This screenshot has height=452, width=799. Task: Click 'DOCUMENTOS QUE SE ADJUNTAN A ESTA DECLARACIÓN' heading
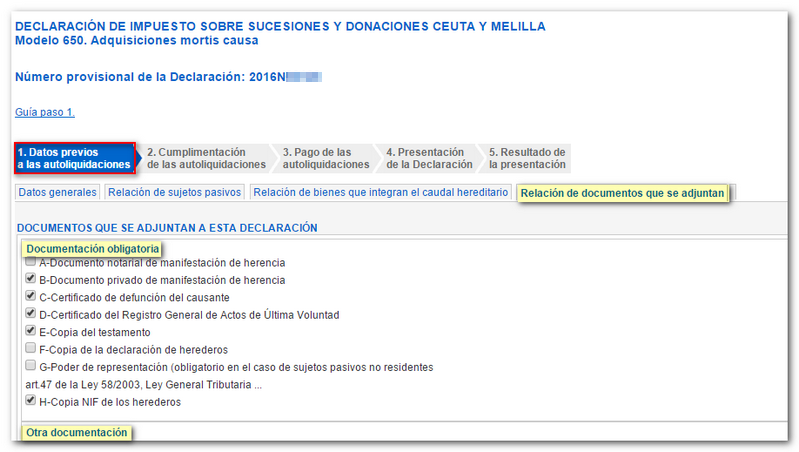click(167, 228)
